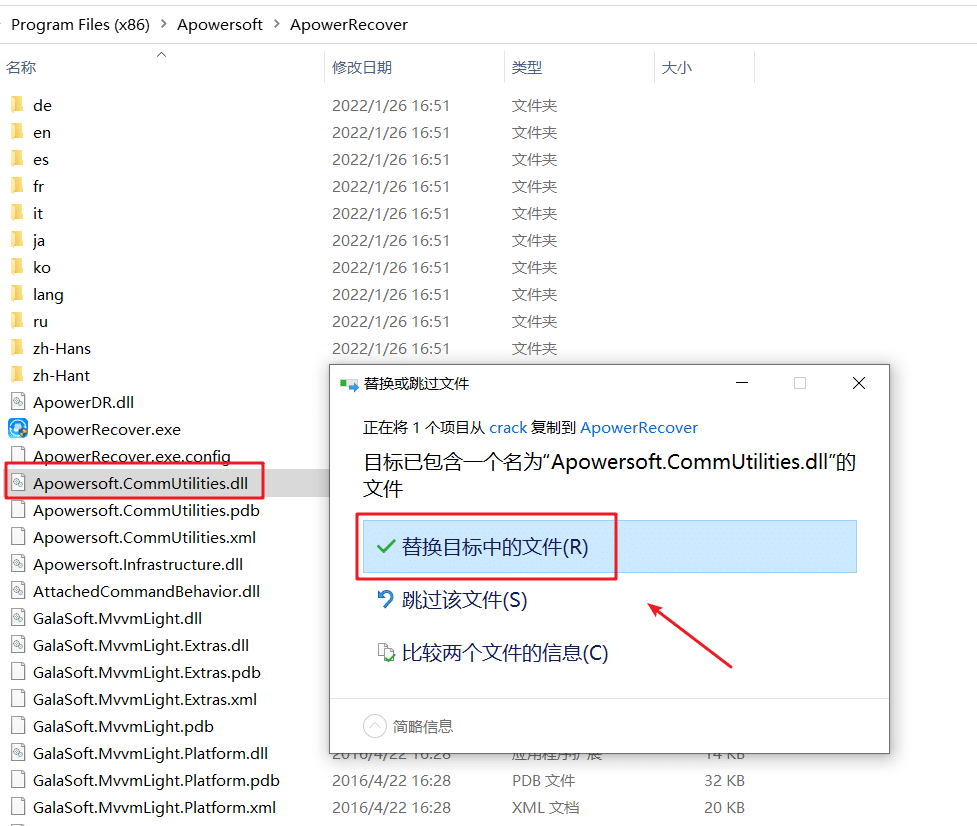The image size is (977, 826).
Task: Click the Apowersoft.CommUtilities.dll file icon
Action: click(x=18, y=483)
